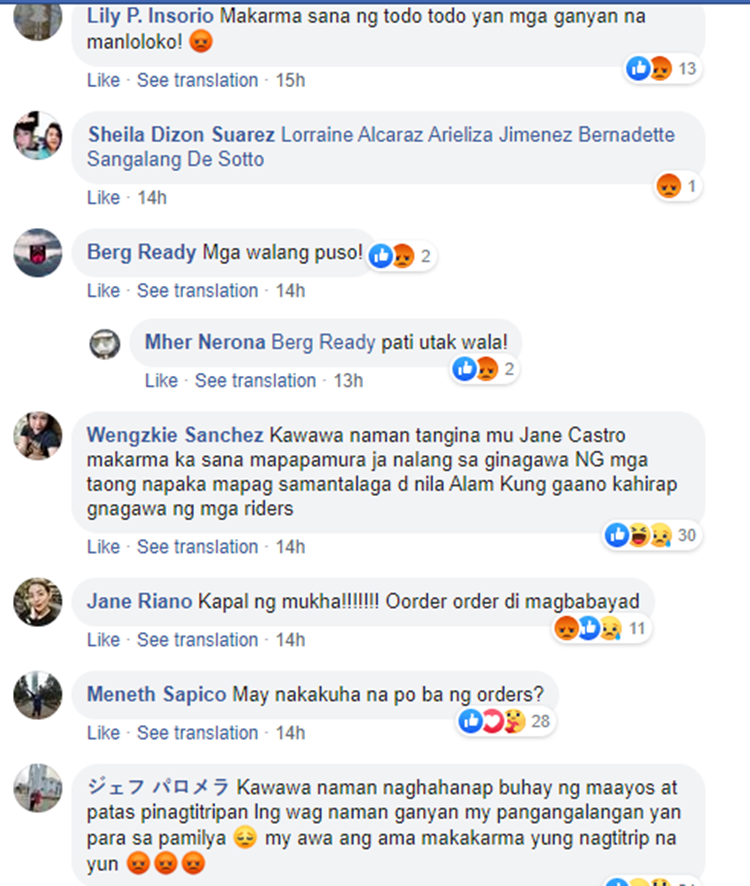The height and width of the screenshot is (886, 750).
Task: See the translation of the Berg Ready comment
Action: coord(197,290)
